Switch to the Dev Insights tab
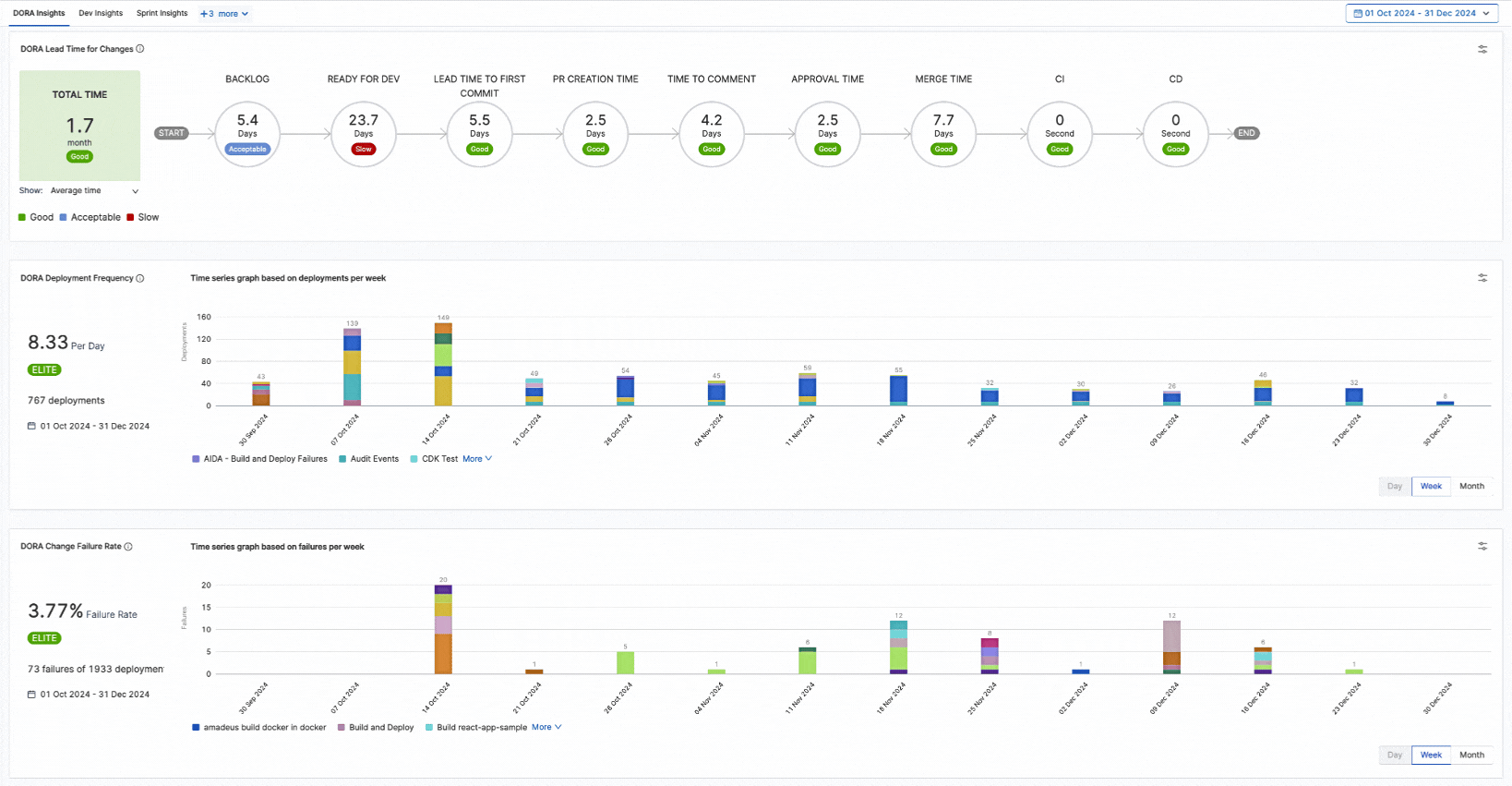The height and width of the screenshot is (786, 1512). point(101,14)
